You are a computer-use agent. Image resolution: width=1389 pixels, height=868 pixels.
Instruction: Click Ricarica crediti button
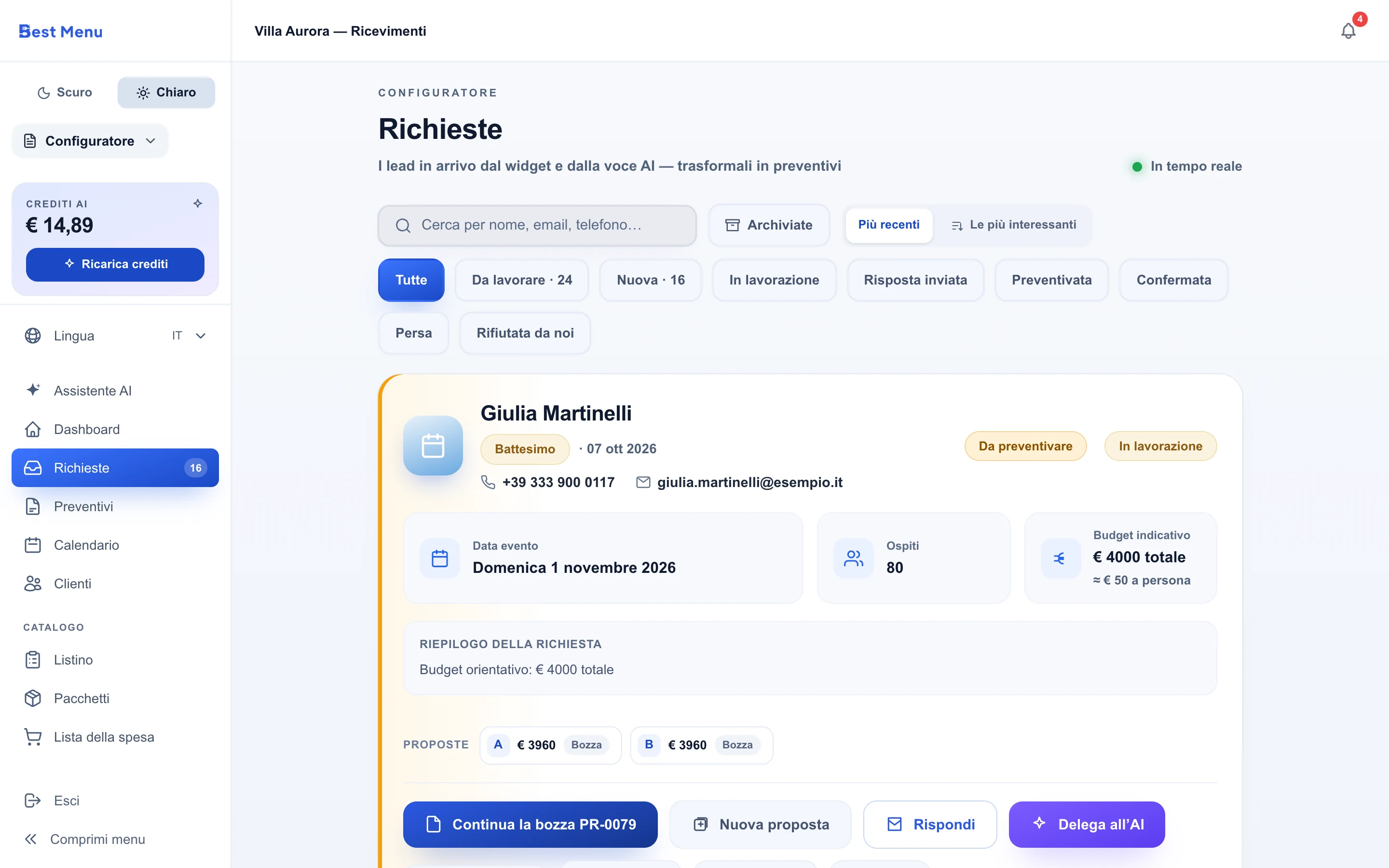[x=115, y=265]
